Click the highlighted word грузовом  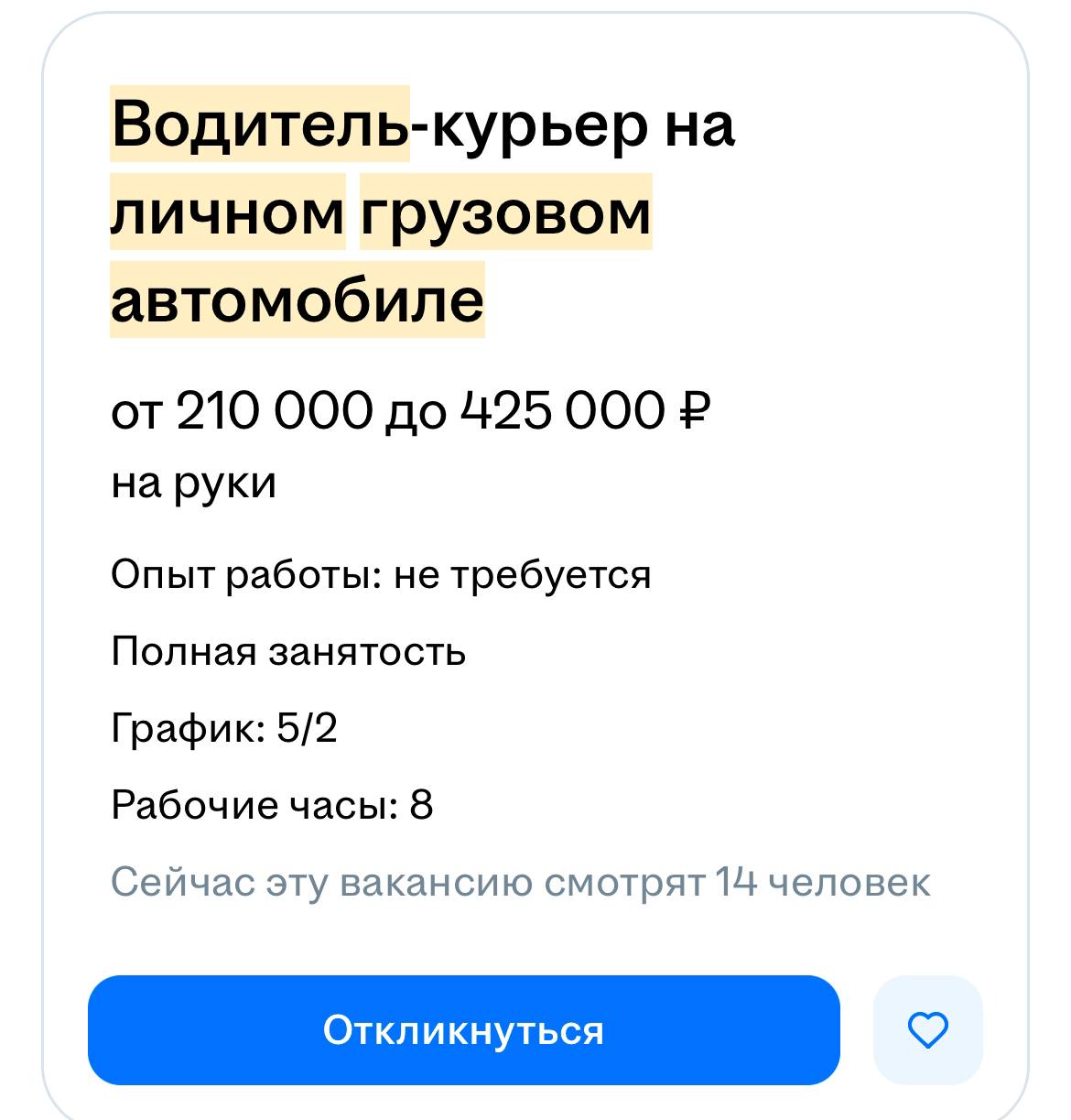506,212
